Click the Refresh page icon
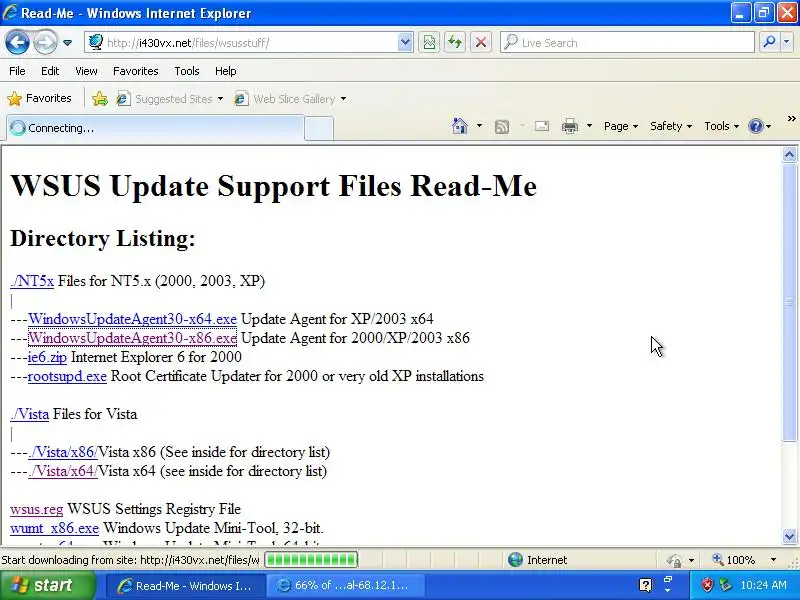Image resolution: width=800 pixels, height=600 pixels. point(455,43)
